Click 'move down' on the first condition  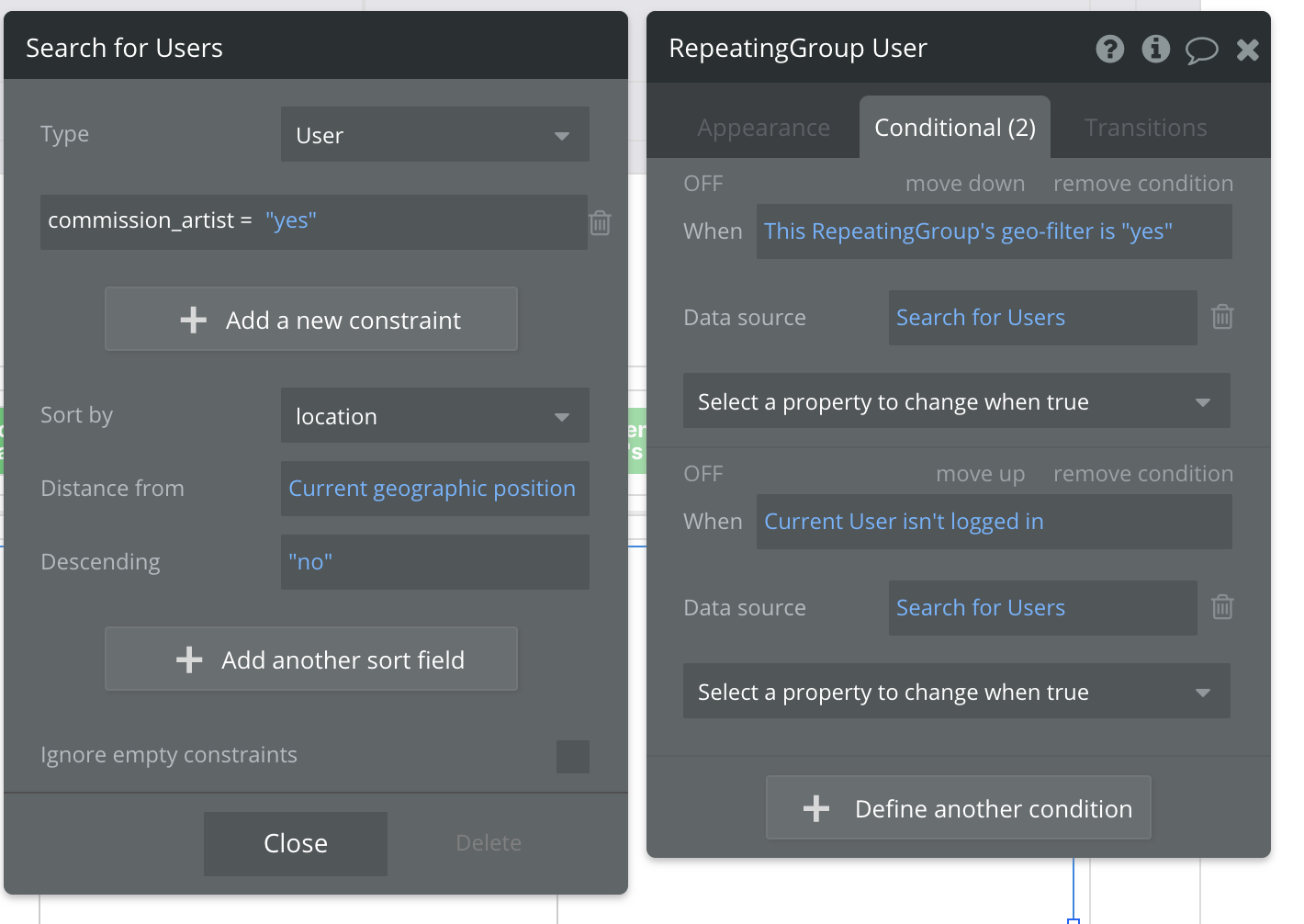tap(965, 184)
